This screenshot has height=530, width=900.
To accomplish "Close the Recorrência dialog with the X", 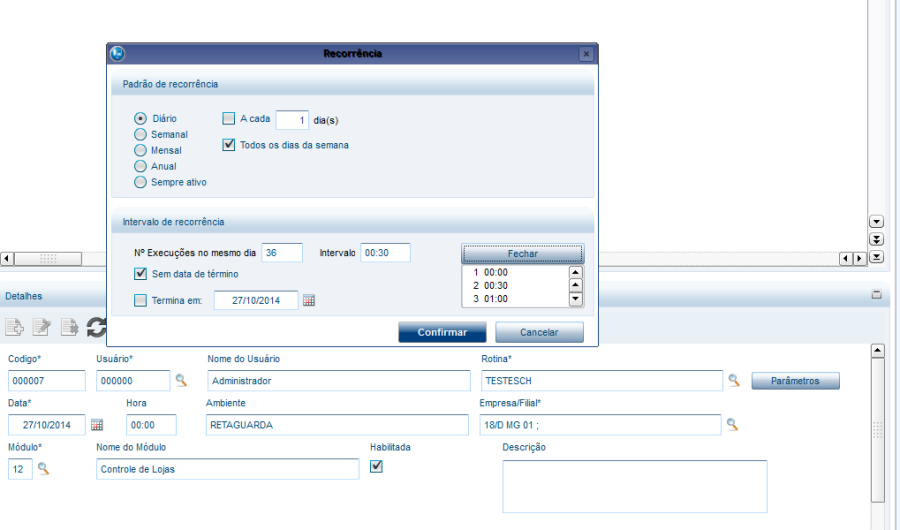I will click(586, 53).
